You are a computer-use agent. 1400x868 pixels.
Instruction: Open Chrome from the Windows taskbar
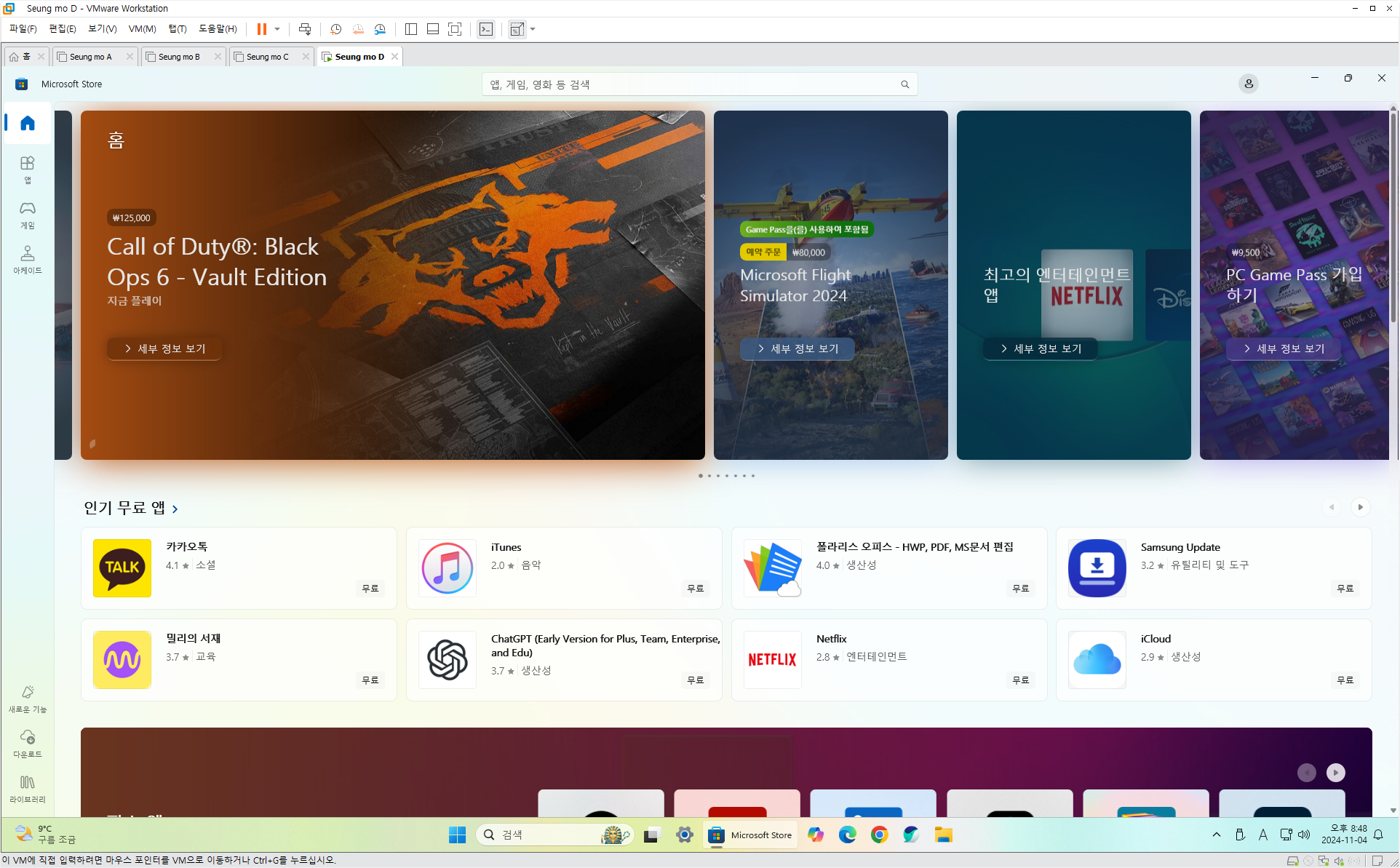point(879,835)
